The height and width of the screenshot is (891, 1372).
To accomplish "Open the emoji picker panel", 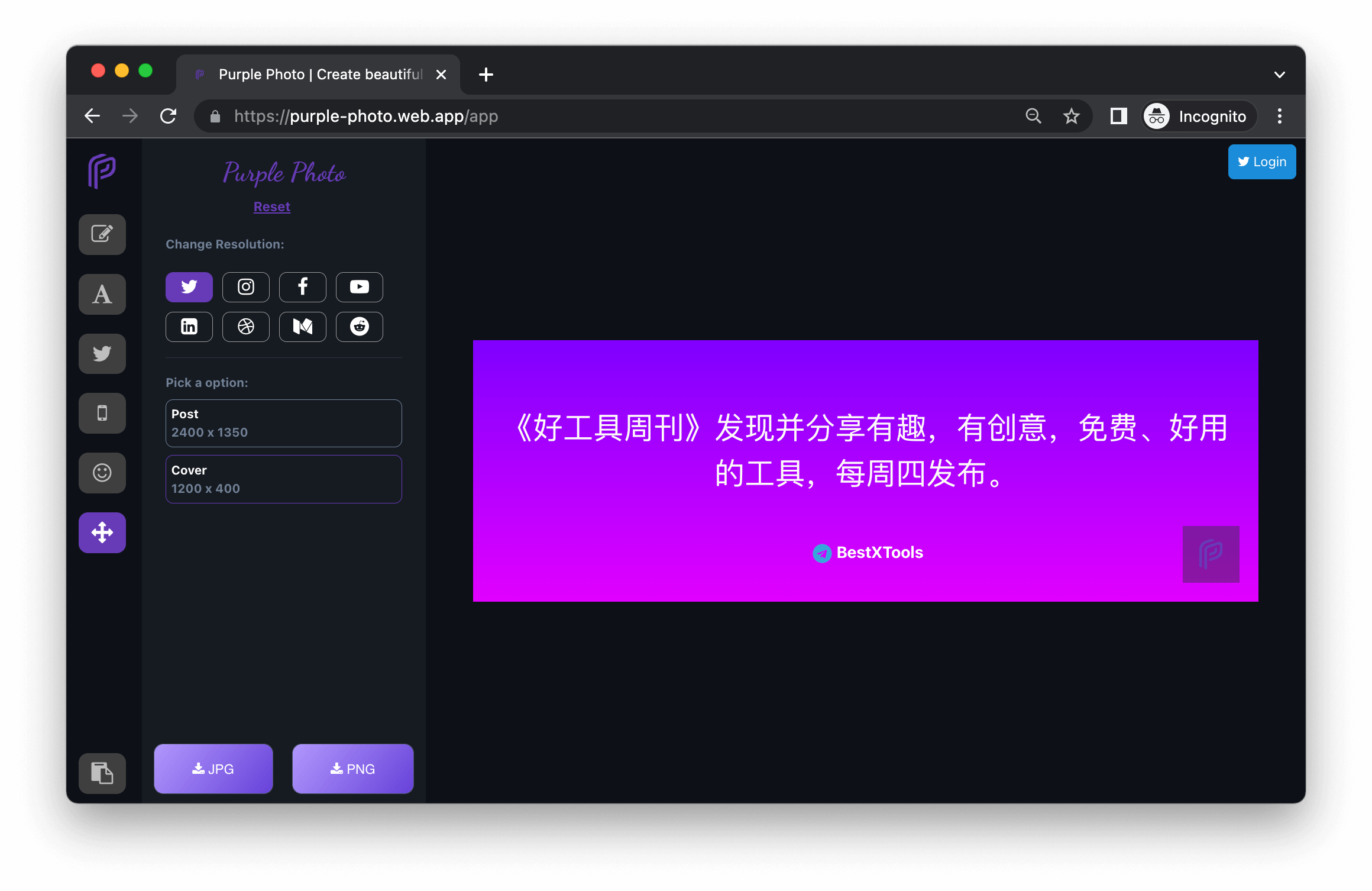I will [x=102, y=472].
